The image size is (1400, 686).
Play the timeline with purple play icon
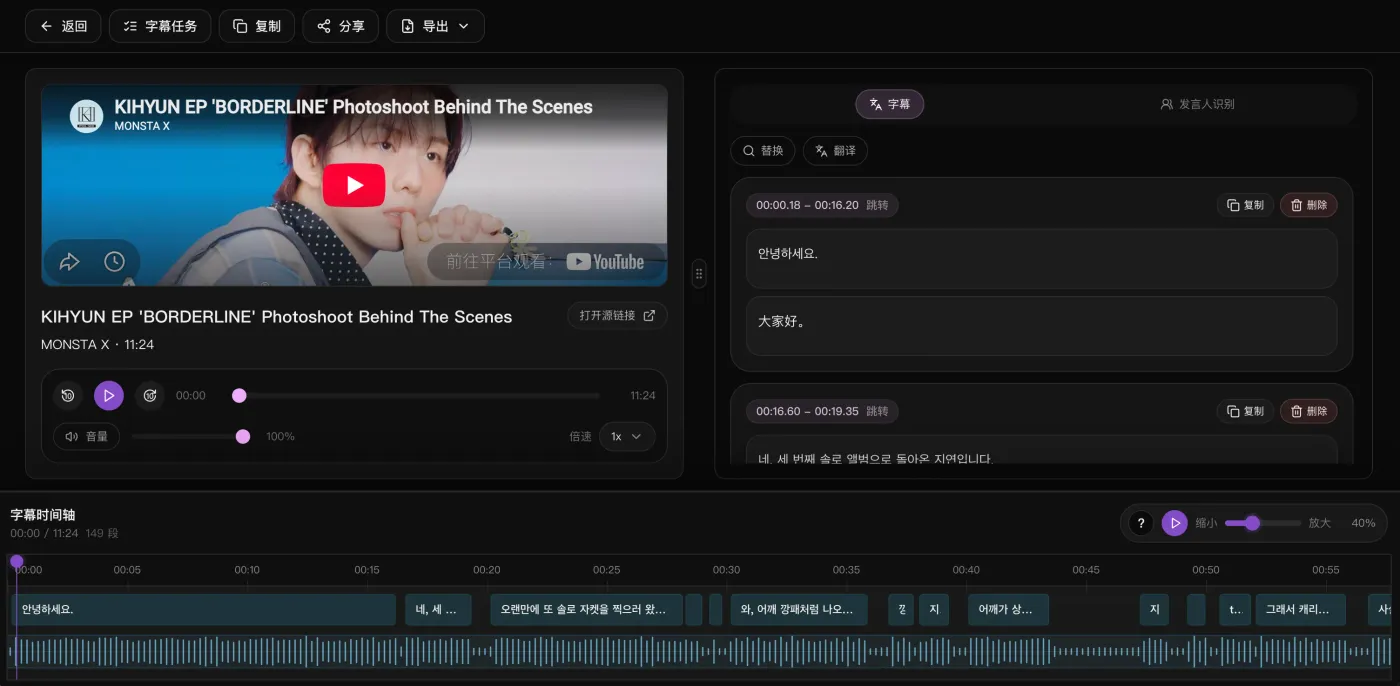coord(1174,523)
